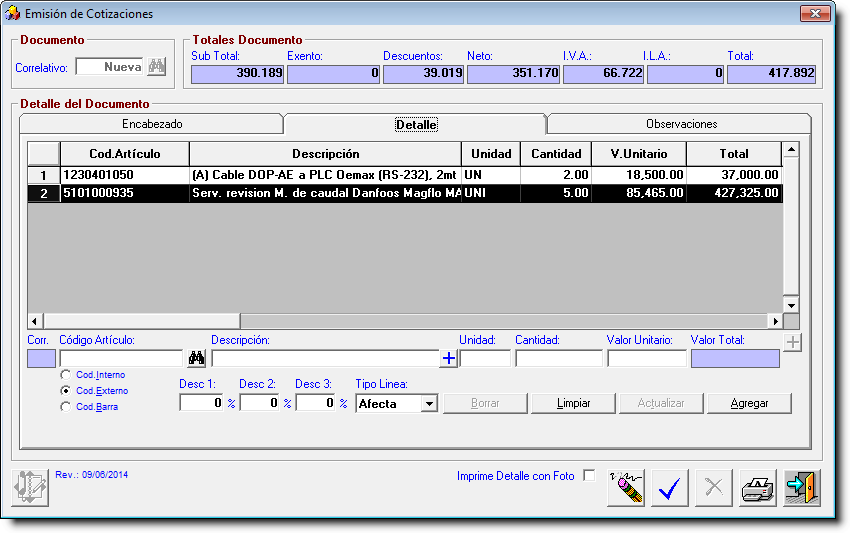The height and width of the screenshot is (533, 850).
Task: Click the 18,500.00 unit value cell
Action: [639, 175]
